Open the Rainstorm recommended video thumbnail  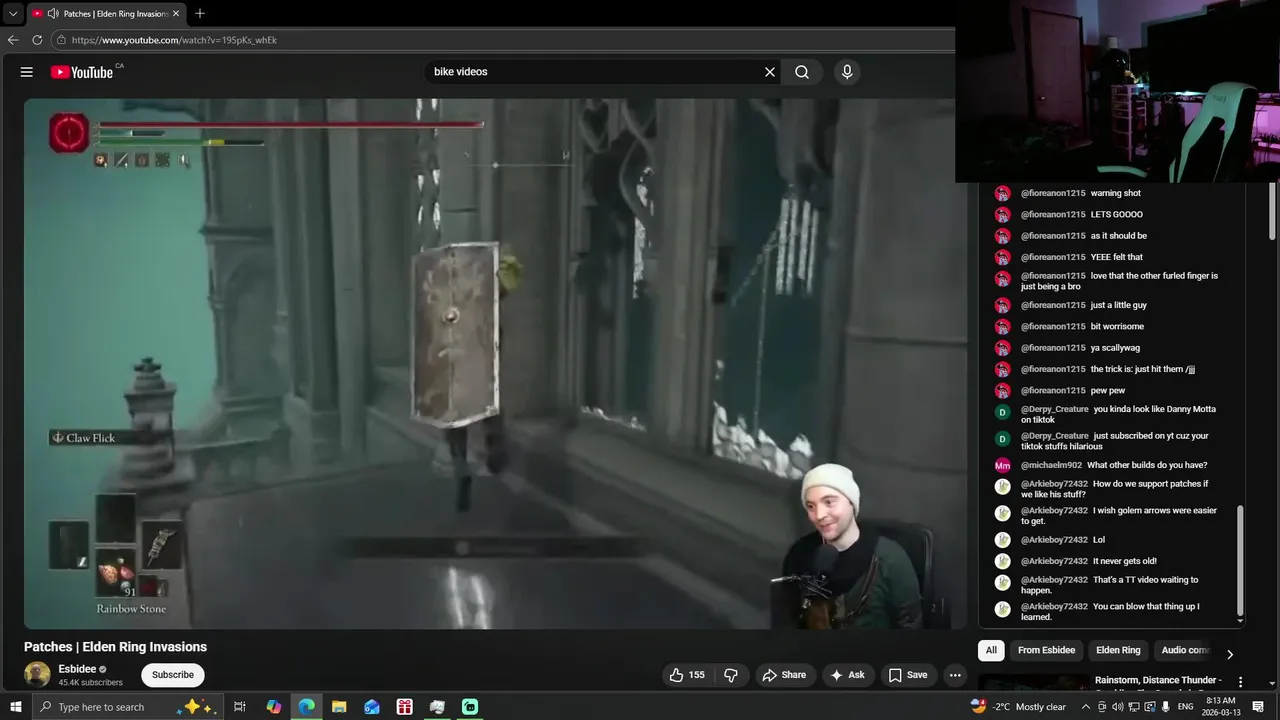click(1034, 684)
